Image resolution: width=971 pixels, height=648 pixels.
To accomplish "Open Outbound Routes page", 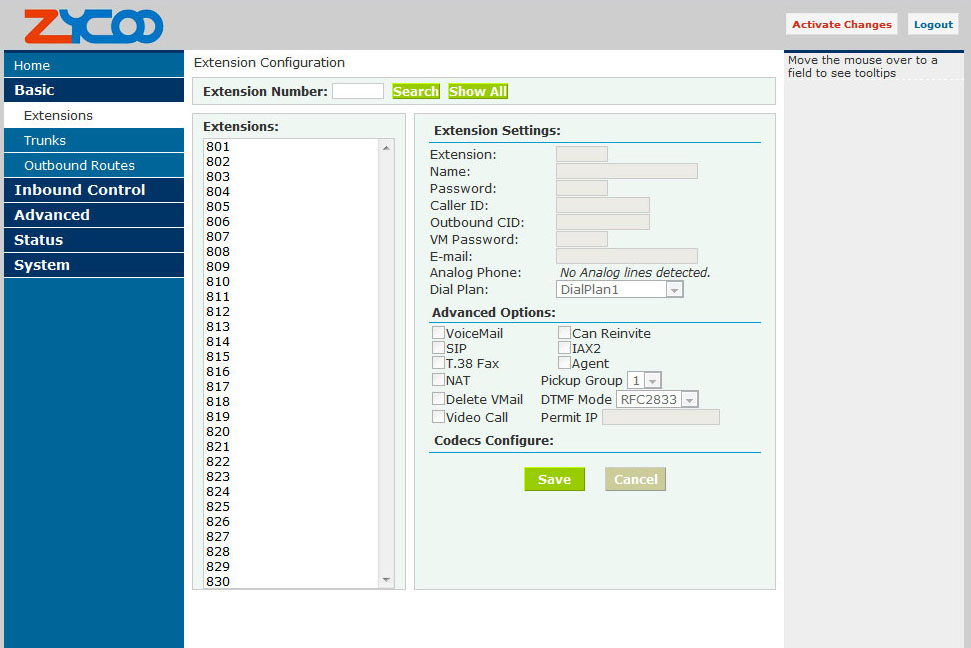I will point(79,166).
